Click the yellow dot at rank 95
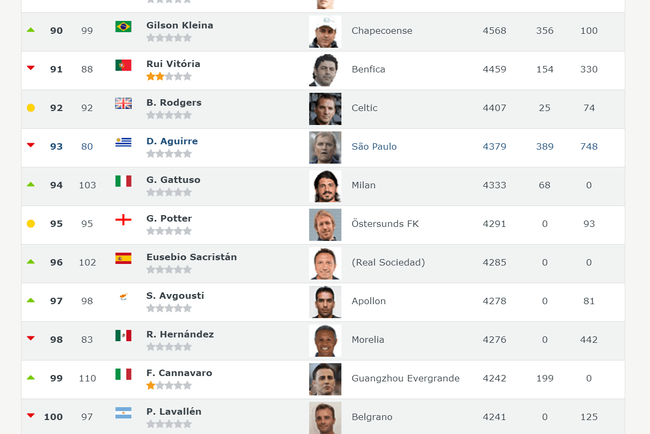This screenshot has height=434, width=650. (x=31, y=223)
